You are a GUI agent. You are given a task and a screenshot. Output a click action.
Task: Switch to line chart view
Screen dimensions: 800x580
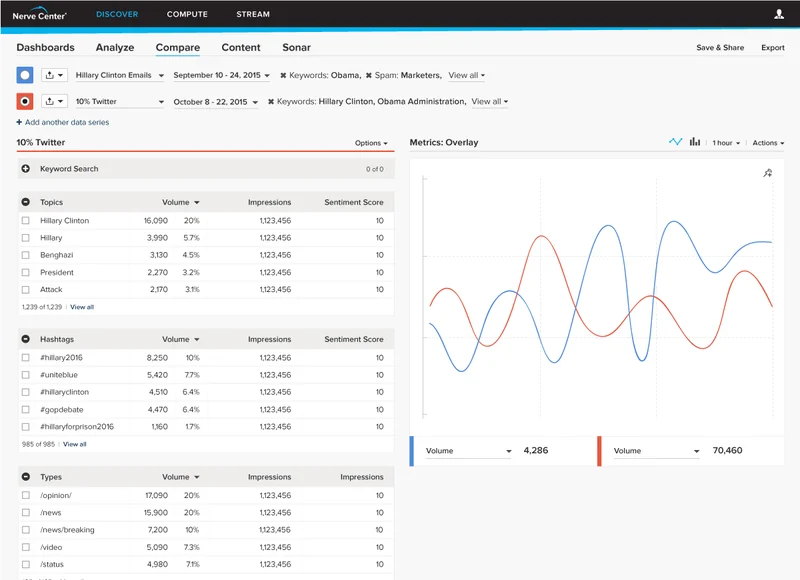pyautogui.click(x=676, y=142)
